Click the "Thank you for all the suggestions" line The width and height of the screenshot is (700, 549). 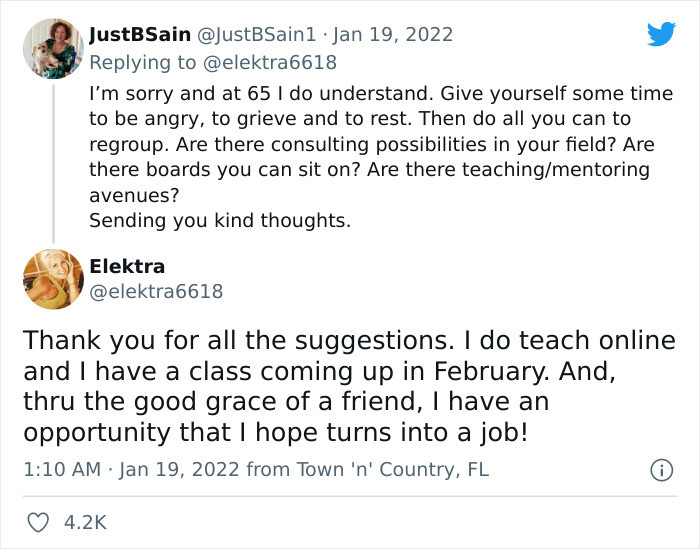349,341
